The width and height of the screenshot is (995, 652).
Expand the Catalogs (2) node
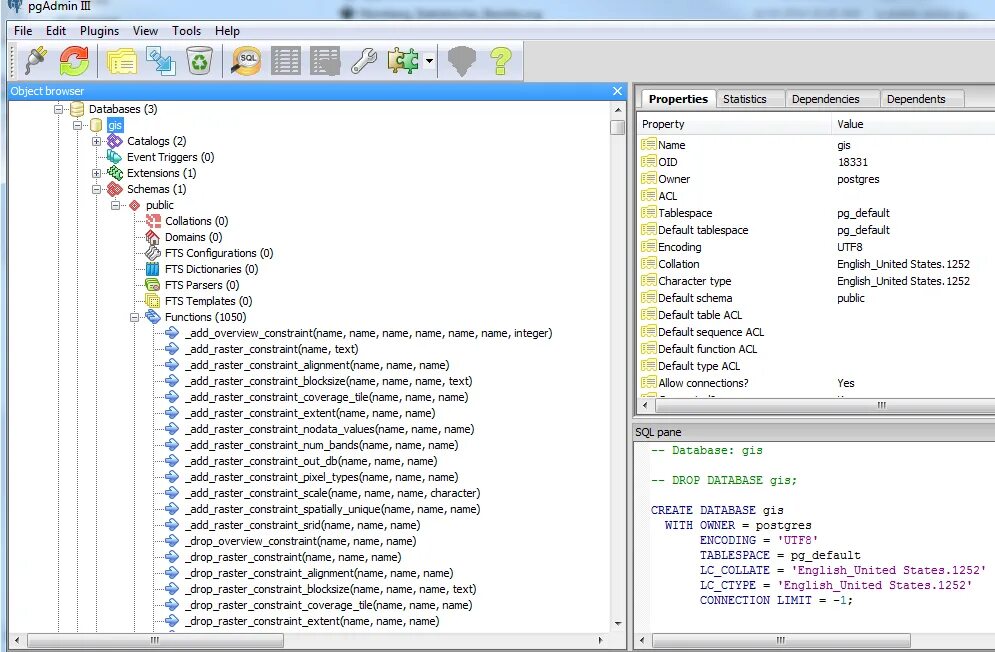96,141
